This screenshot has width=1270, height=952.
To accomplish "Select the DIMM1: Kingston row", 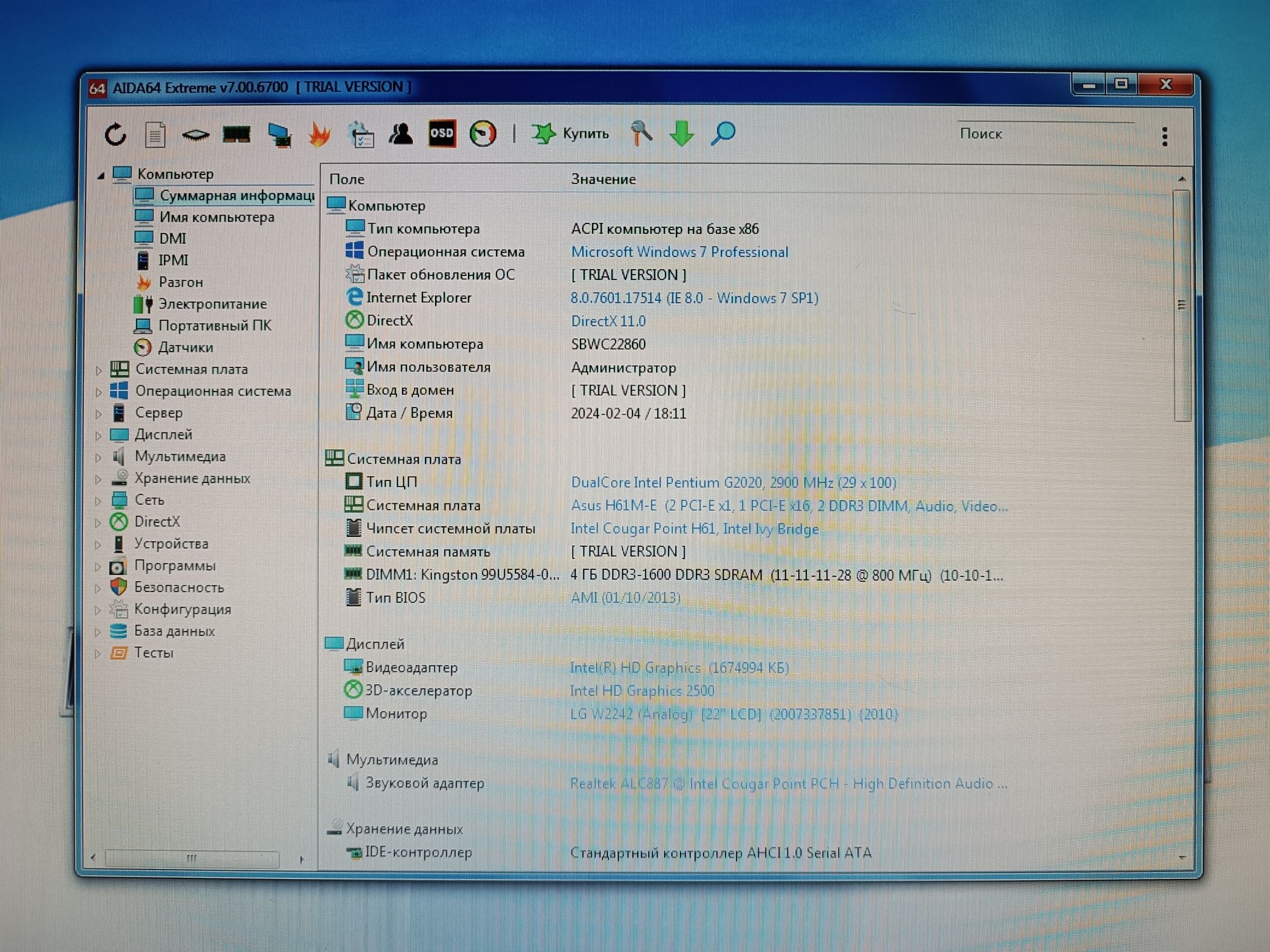I will coord(673,575).
